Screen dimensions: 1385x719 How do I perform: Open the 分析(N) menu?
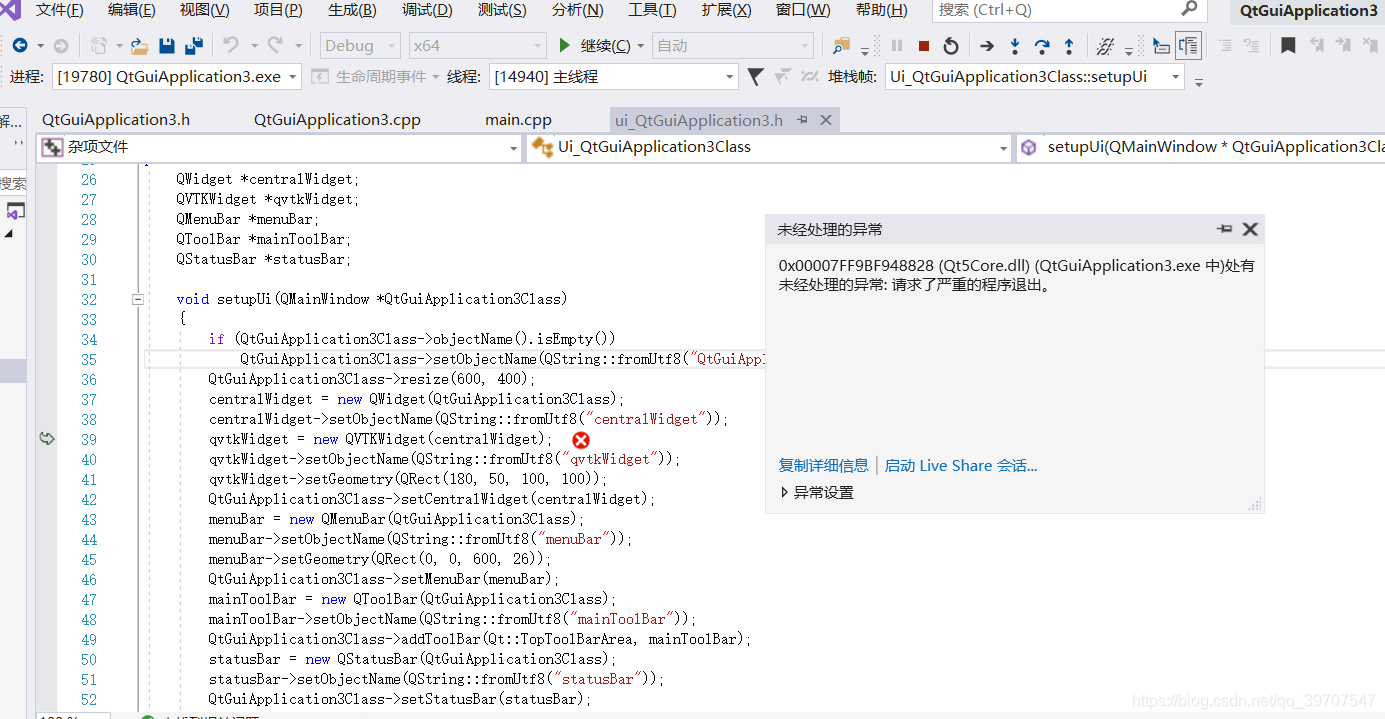tap(577, 10)
